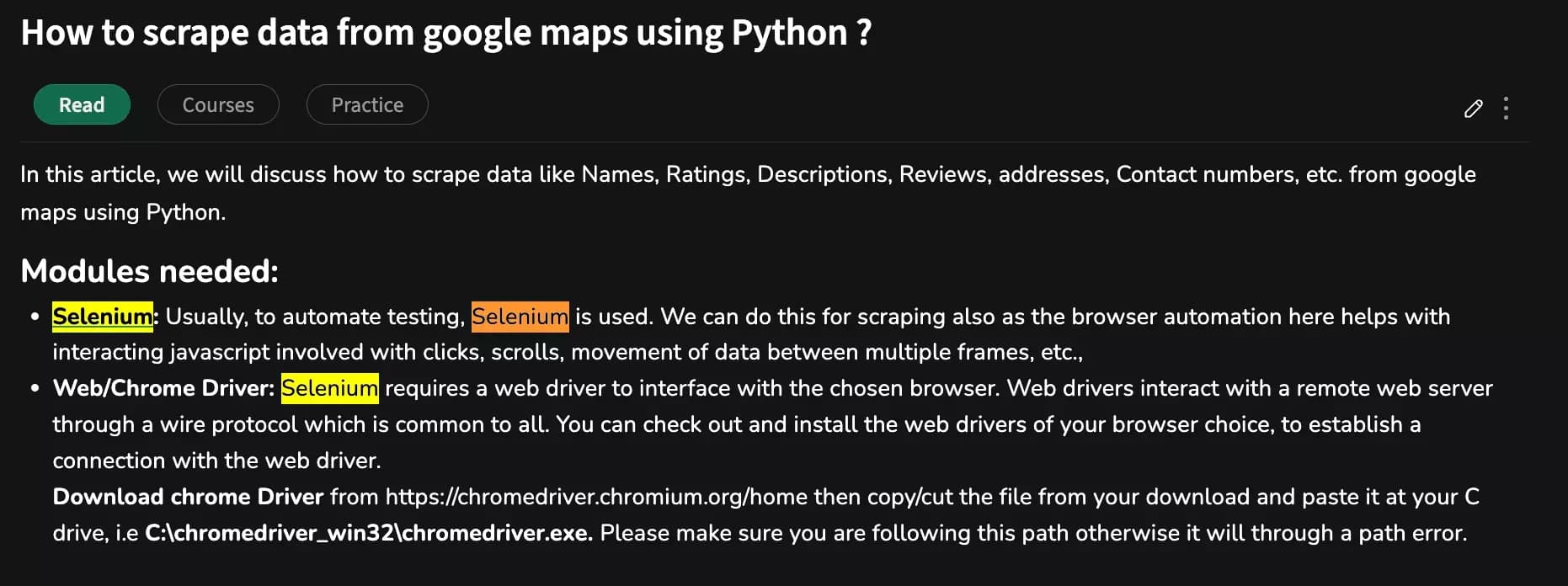Click the green Read button

[x=82, y=104]
